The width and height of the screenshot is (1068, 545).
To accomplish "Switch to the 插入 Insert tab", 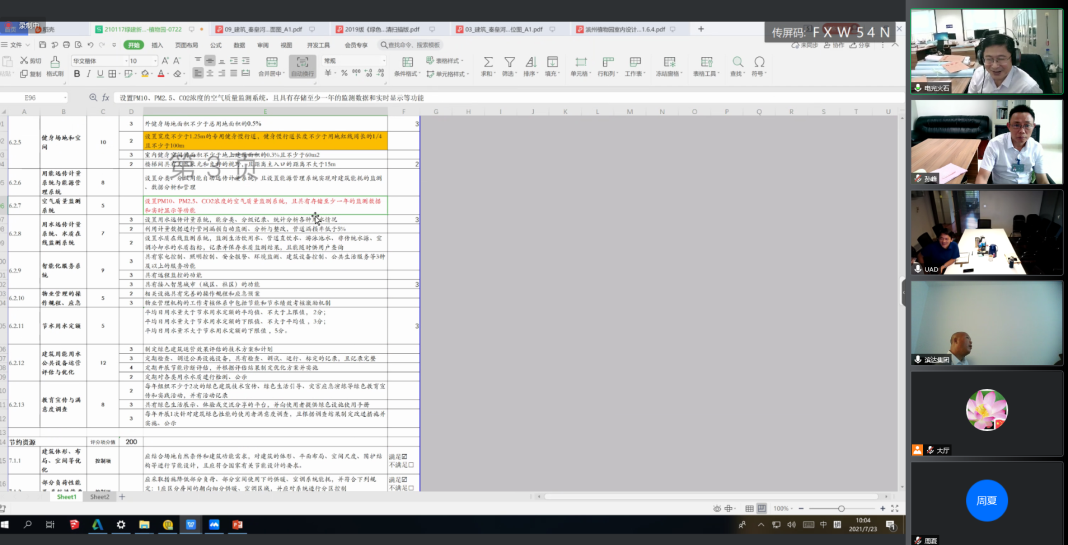I will coord(157,45).
